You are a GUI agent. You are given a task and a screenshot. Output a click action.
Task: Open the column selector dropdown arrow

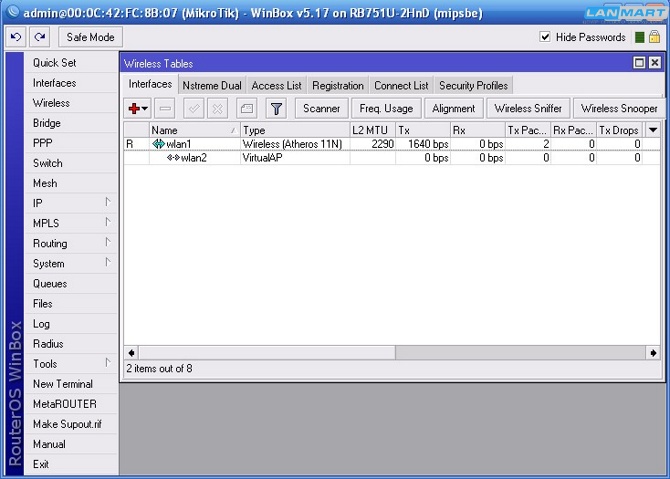pos(653,130)
